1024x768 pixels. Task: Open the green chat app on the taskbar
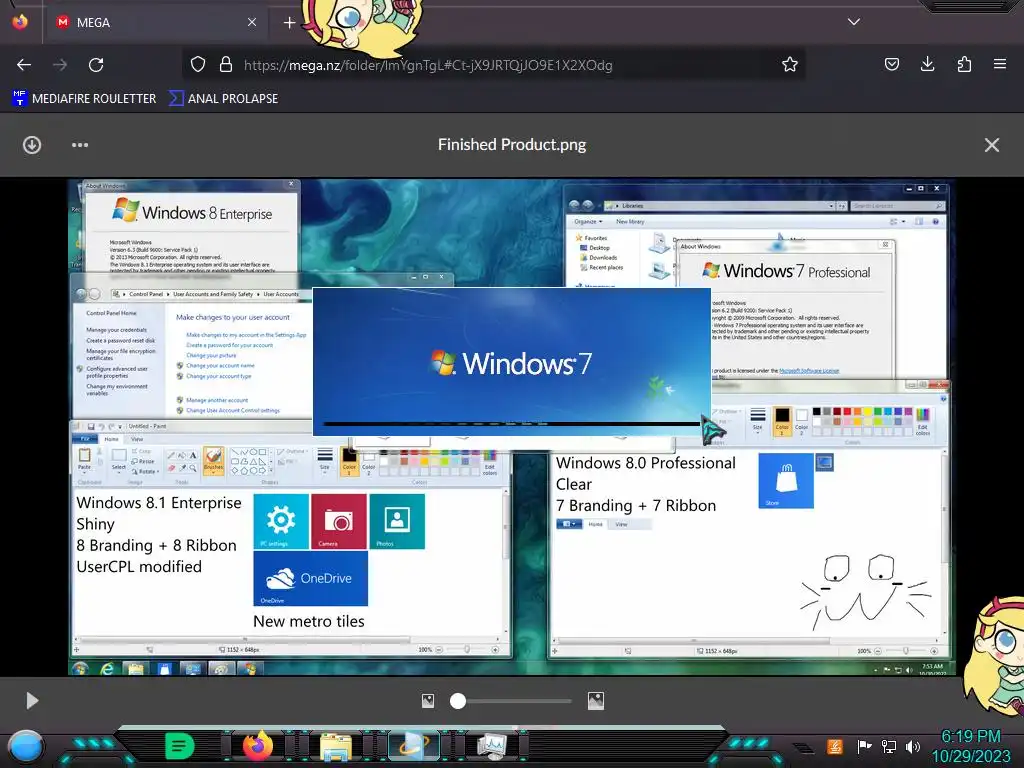click(180, 746)
